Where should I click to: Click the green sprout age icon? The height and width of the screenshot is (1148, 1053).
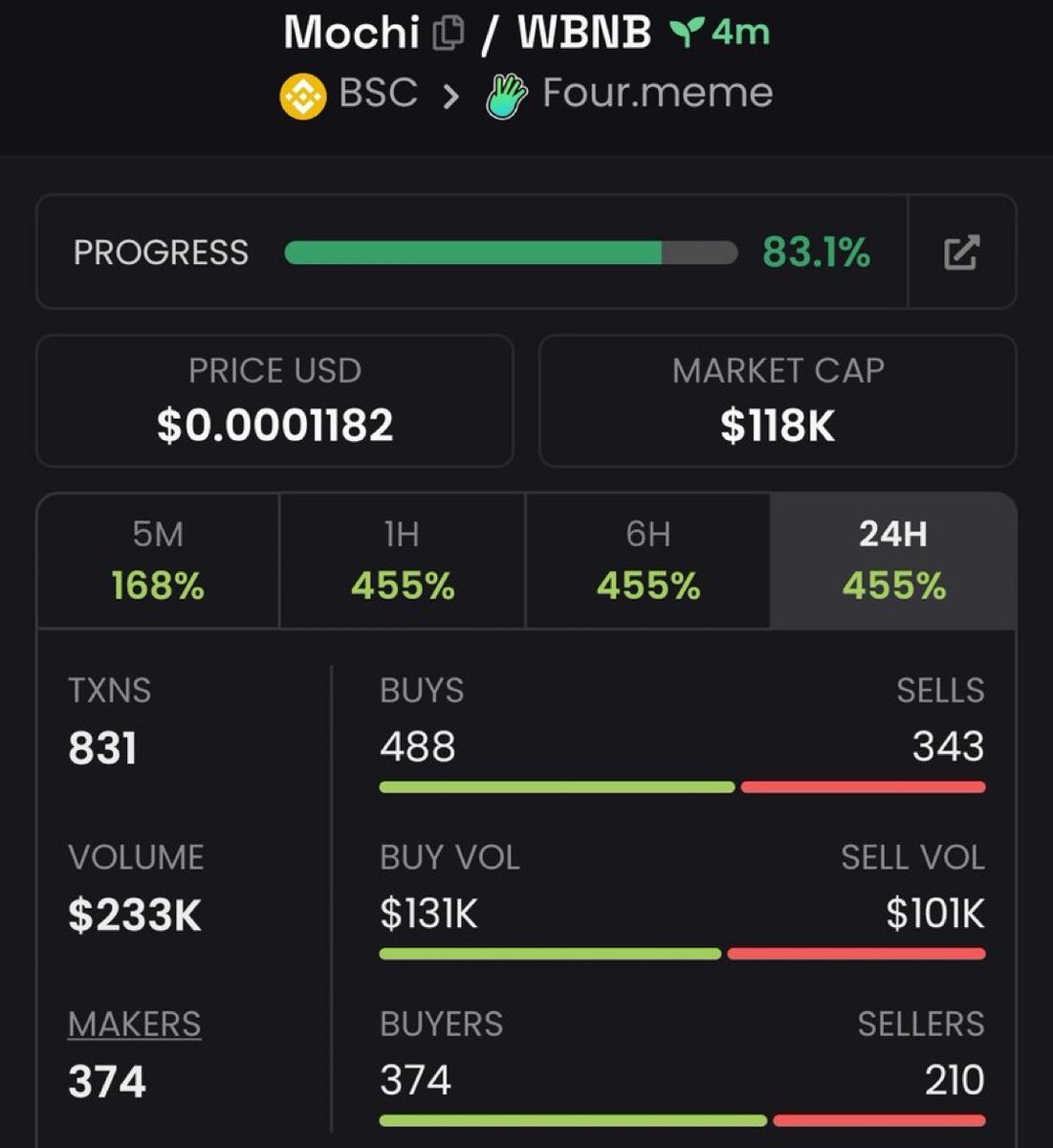tap(683, 33)
